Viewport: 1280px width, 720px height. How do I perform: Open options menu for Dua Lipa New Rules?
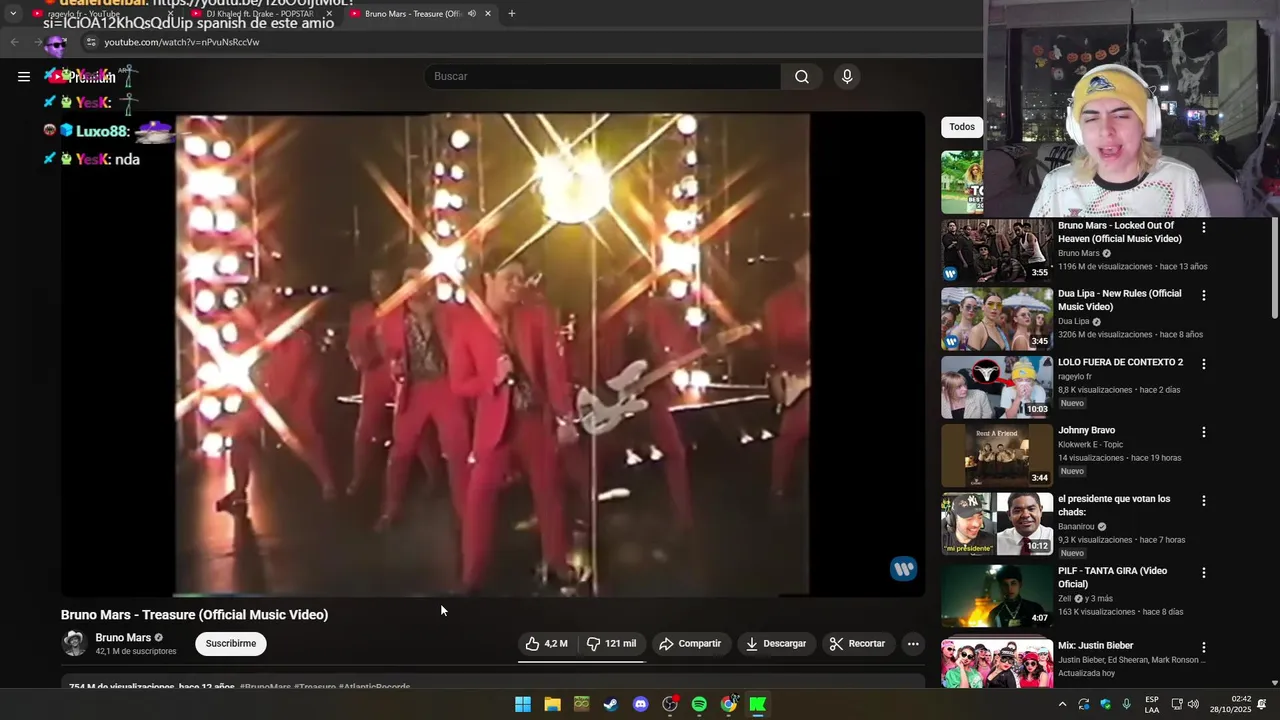click(1204, 296)
